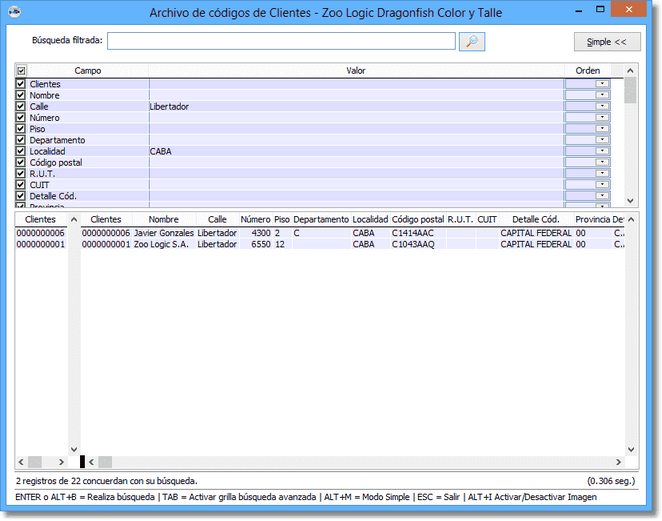Sort results by the Localidad column header

370,220
